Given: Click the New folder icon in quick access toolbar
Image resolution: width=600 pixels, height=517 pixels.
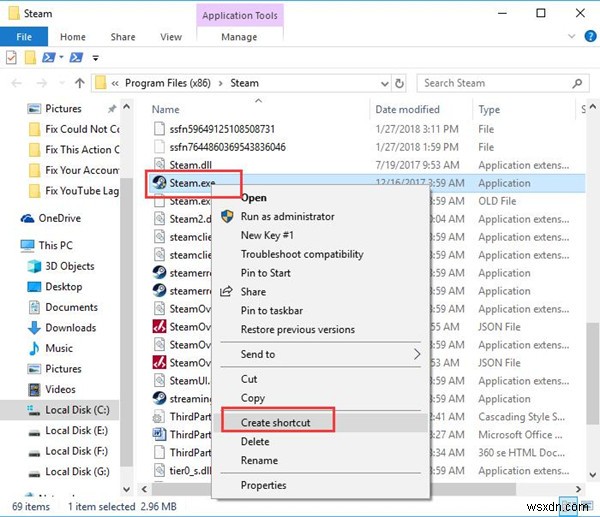Looking at the screenshot, I should point(30,58).
